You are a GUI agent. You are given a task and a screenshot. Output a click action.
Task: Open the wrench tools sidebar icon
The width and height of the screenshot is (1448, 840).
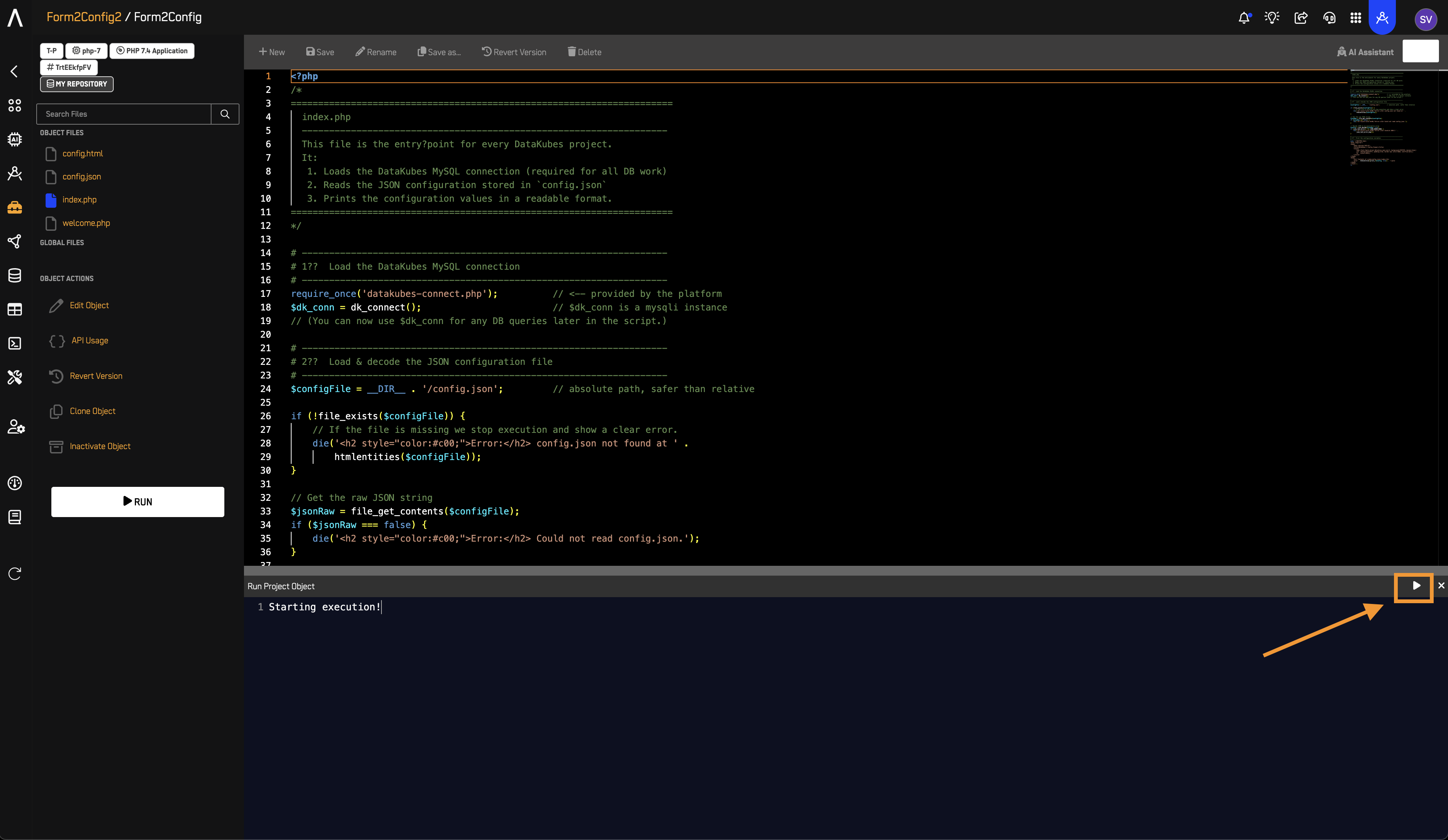(15, 377)
